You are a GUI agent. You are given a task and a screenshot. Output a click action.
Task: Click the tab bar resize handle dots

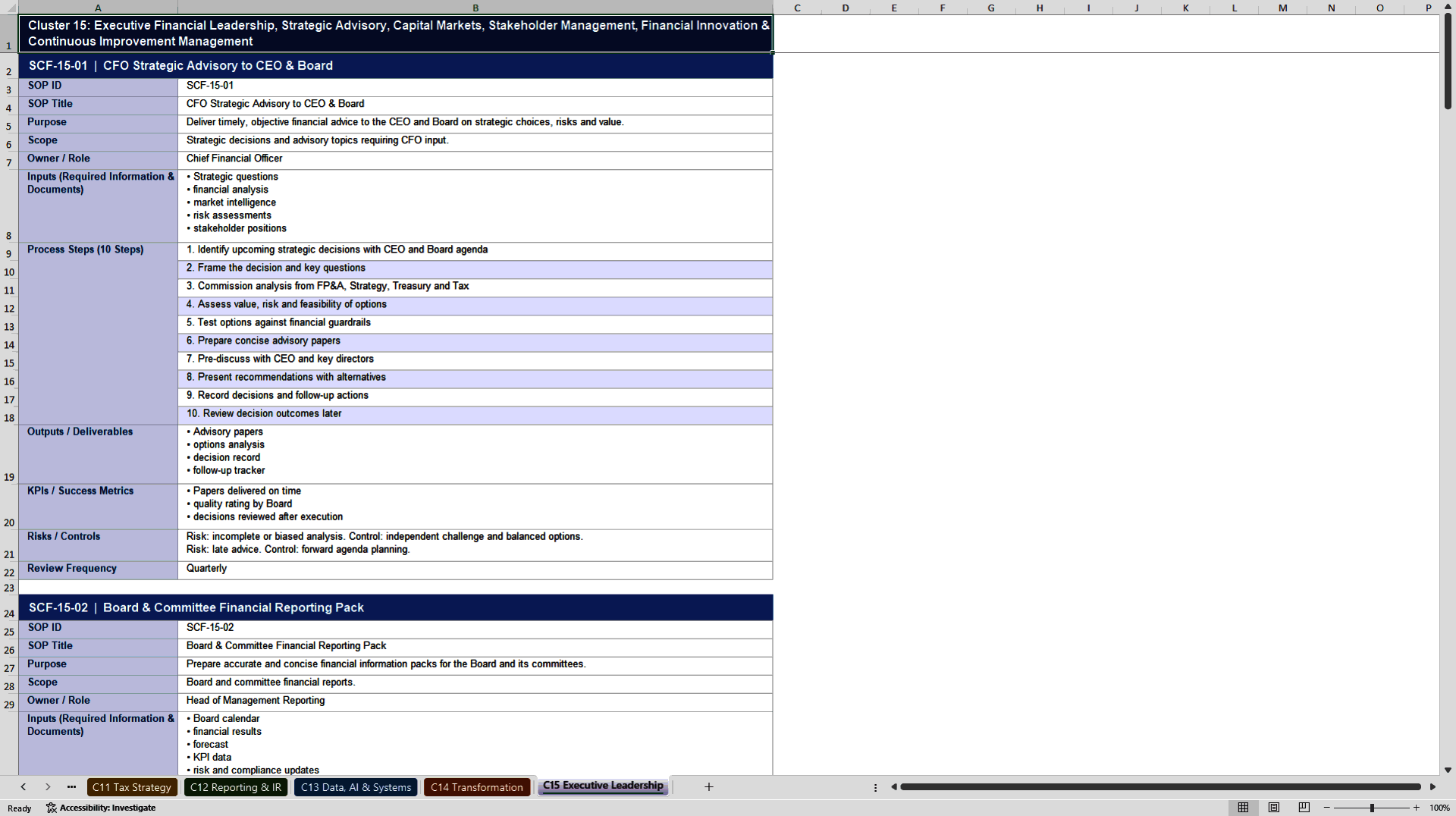[x=875, y=787]
